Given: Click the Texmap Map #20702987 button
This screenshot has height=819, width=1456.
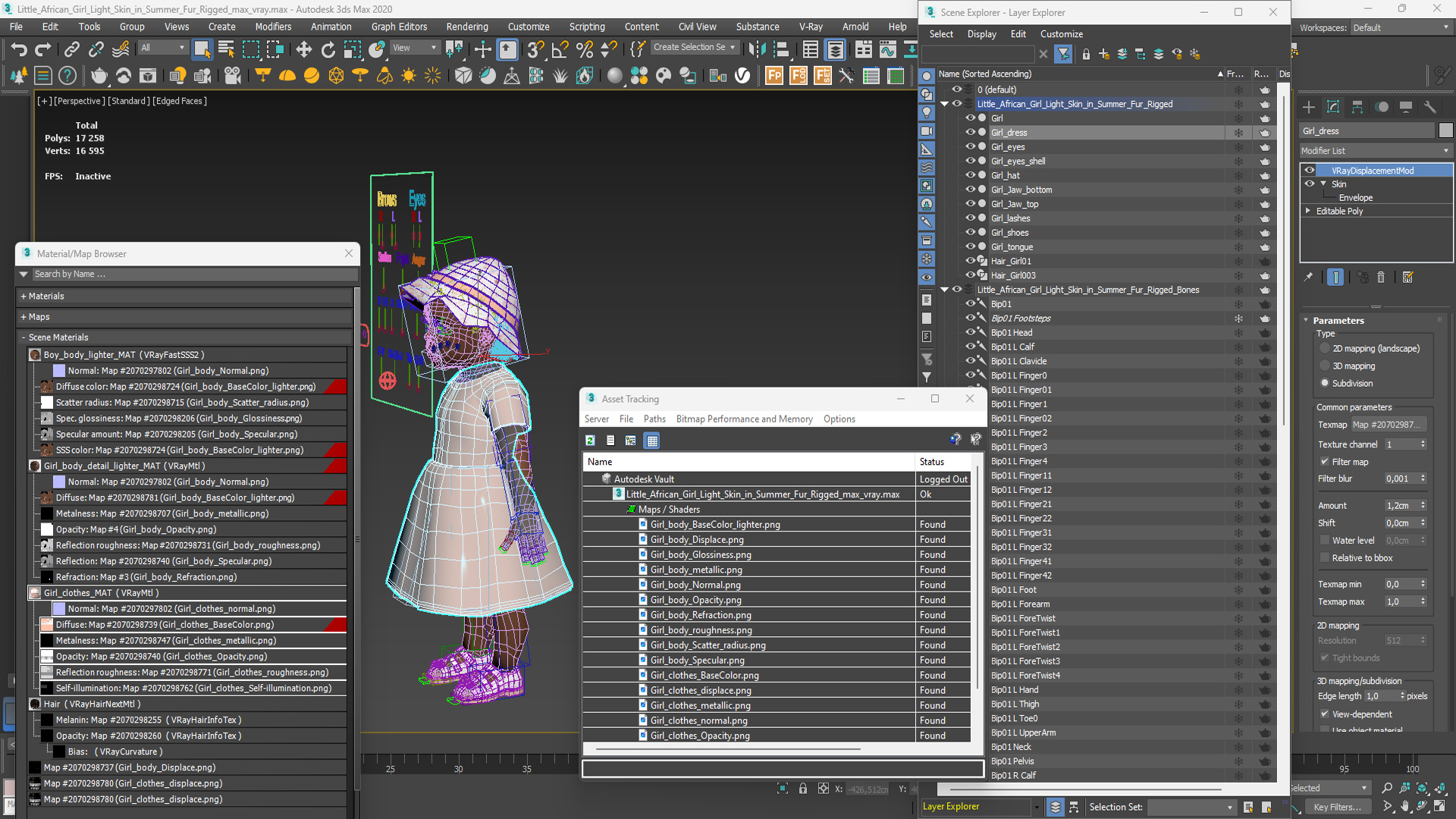Looking at the screenshot, I should tap(1388, 425).
